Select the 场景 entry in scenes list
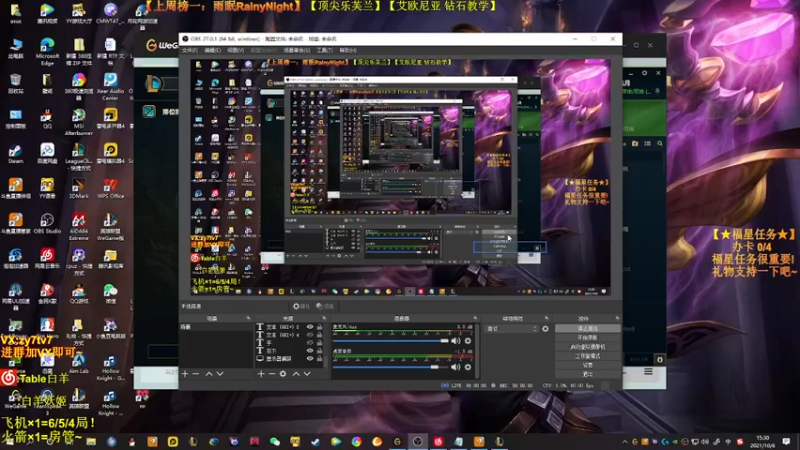 click(x=216, y=327)
